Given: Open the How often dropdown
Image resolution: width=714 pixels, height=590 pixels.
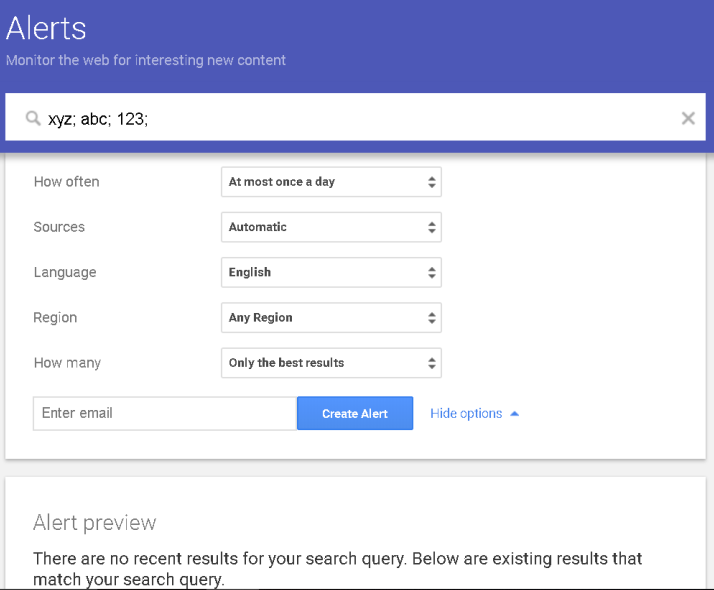Looking at the screenshot, I should (331, 182).
